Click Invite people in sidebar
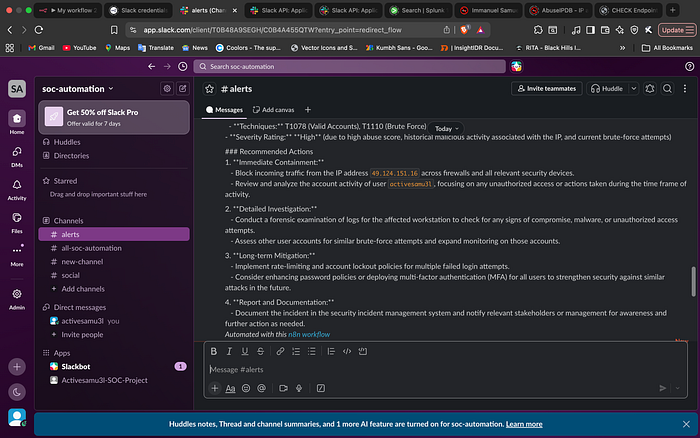The width and height of the screenshot is (700, 438). (114, 335)
